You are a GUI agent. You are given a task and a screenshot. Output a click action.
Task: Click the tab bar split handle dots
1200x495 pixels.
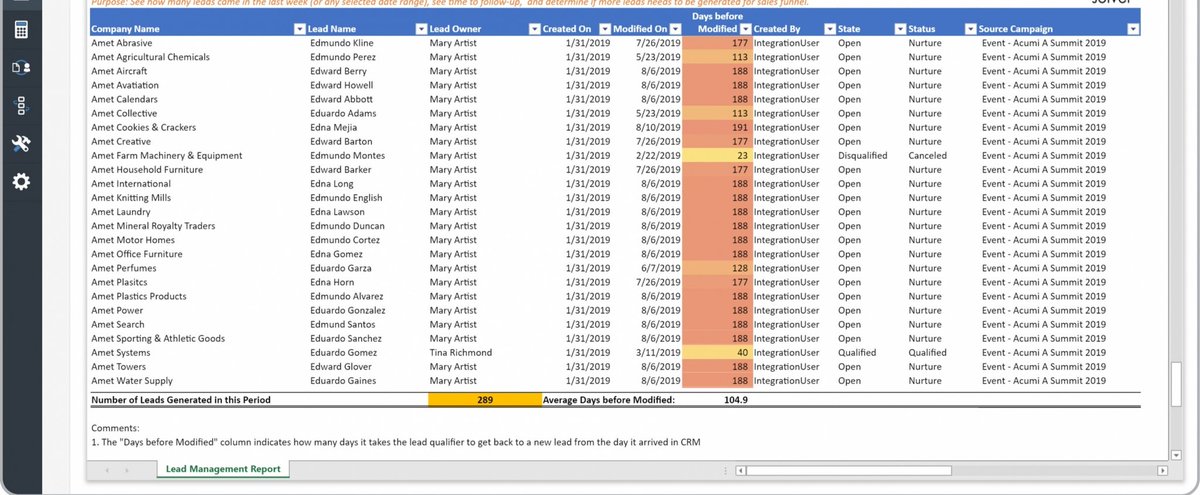coord(725,469)
